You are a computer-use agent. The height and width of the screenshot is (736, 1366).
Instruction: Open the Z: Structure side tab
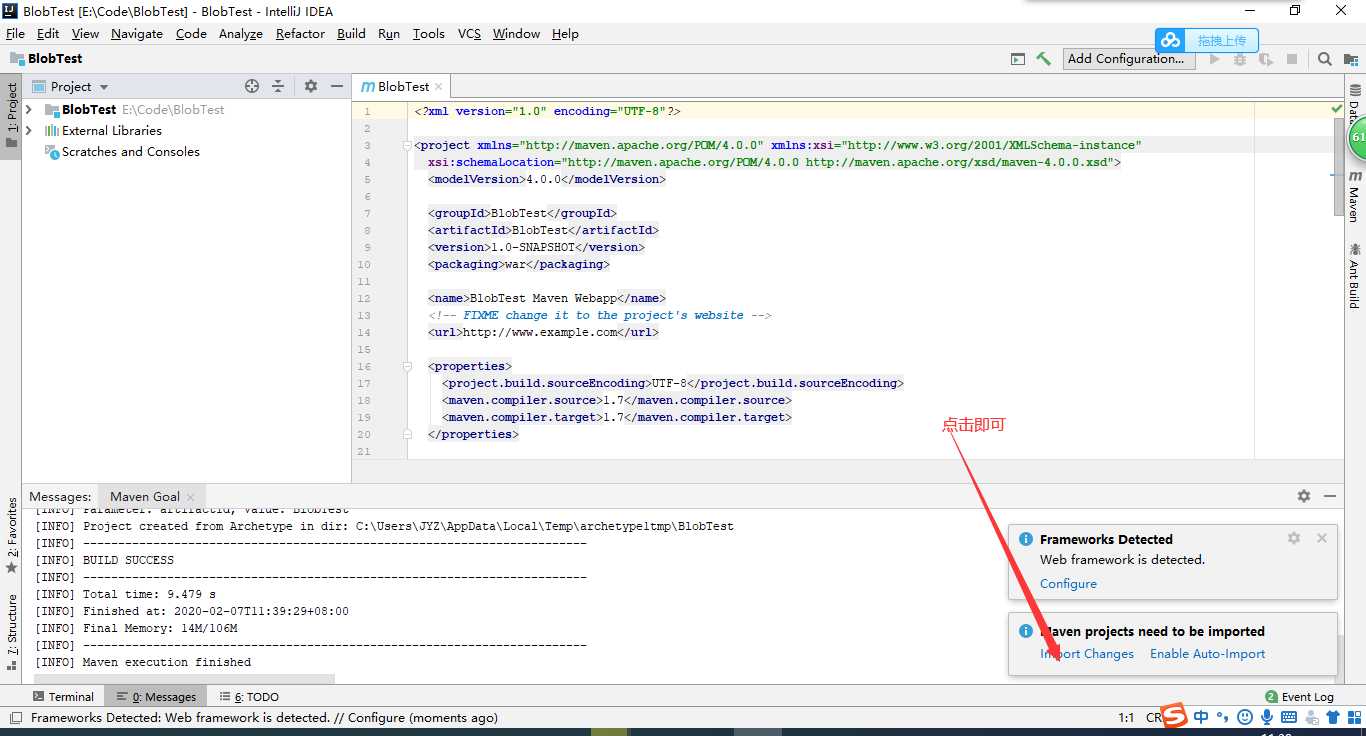point(12,630)
